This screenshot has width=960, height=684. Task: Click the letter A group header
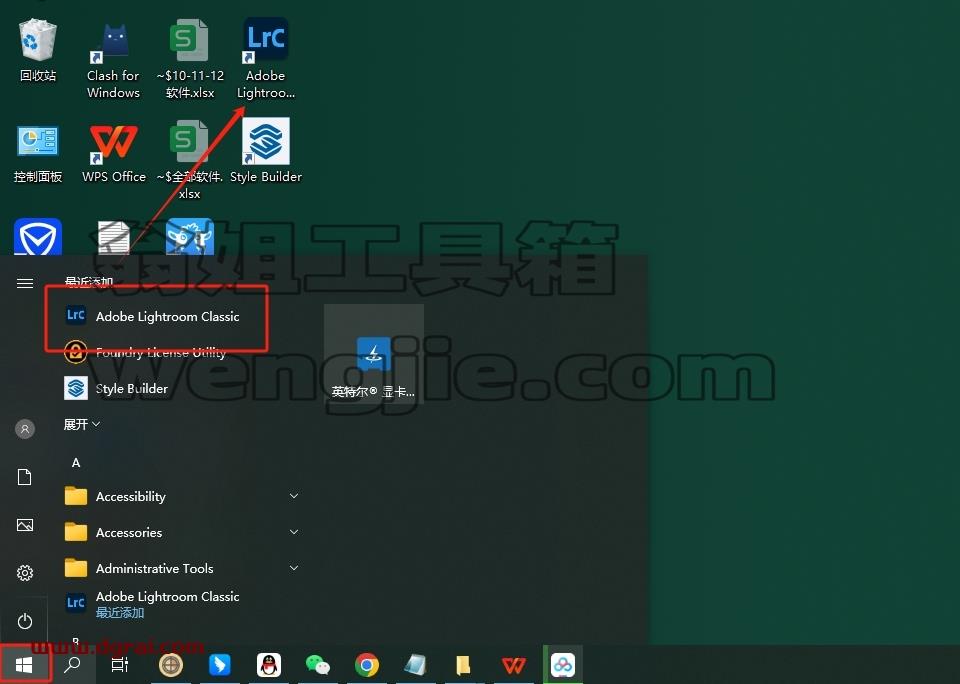[76, 462]
